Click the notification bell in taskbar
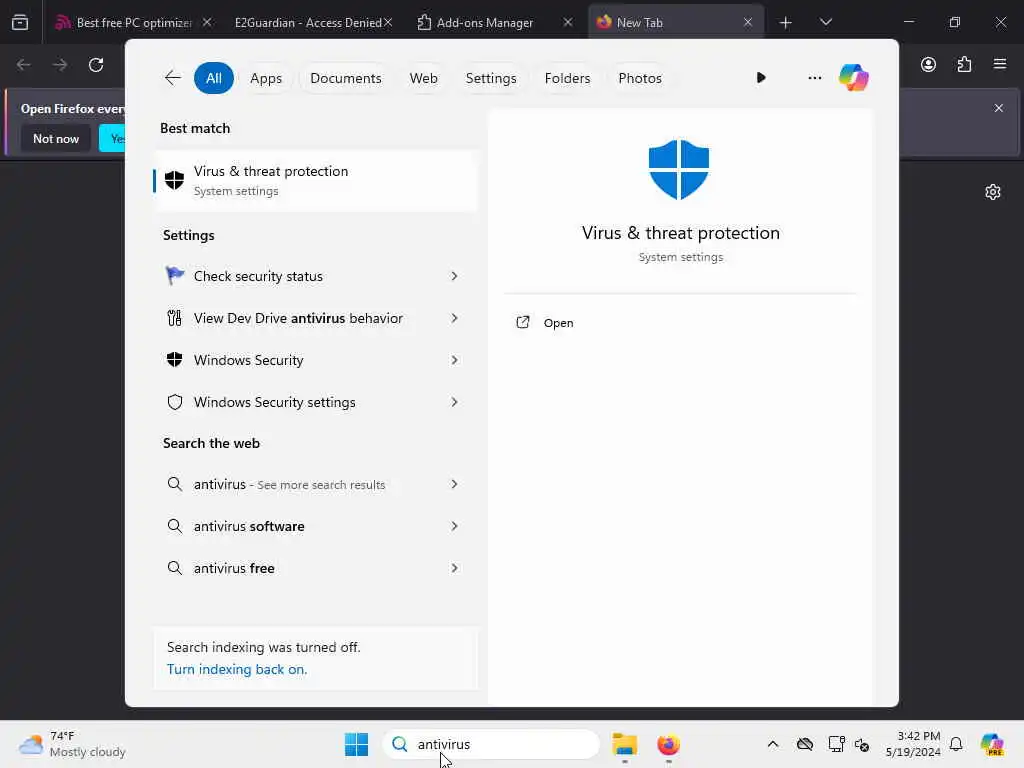 click(956, 744)
